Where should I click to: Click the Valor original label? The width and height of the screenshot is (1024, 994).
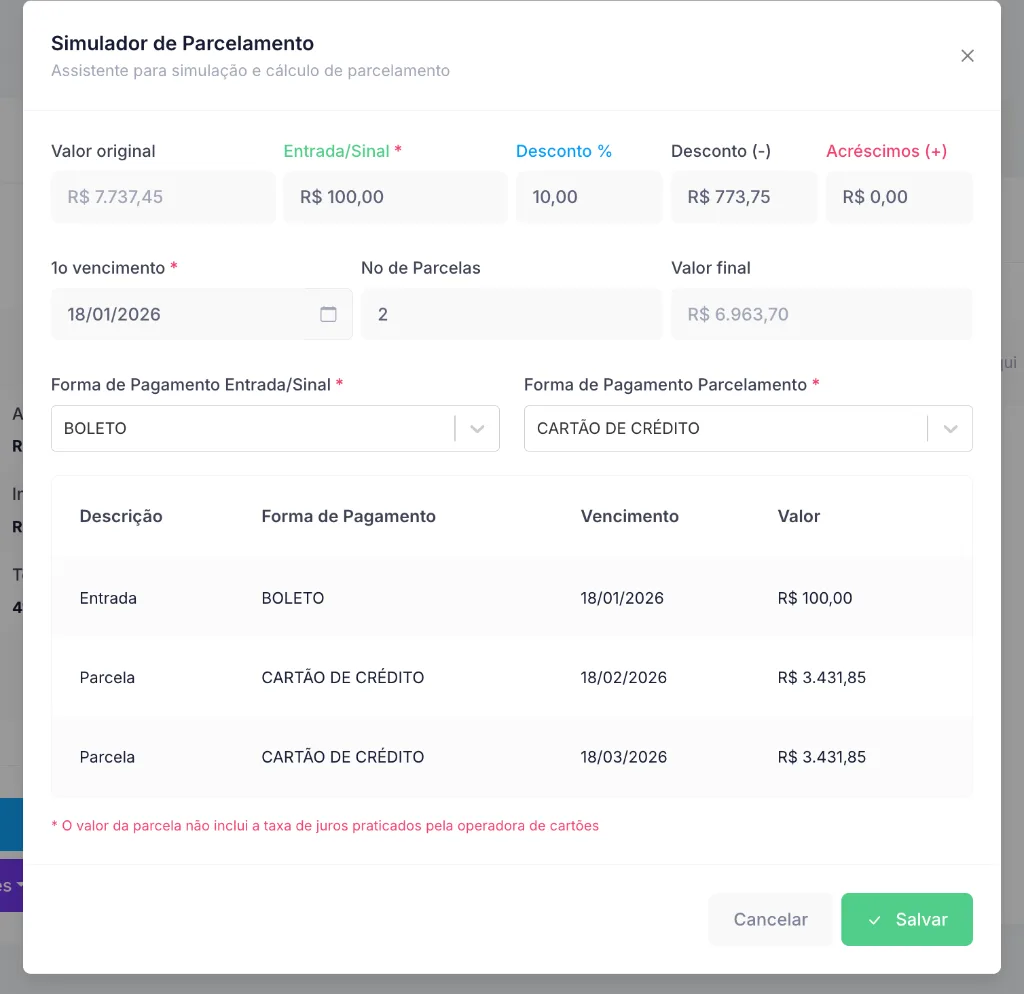coord(103,152)
